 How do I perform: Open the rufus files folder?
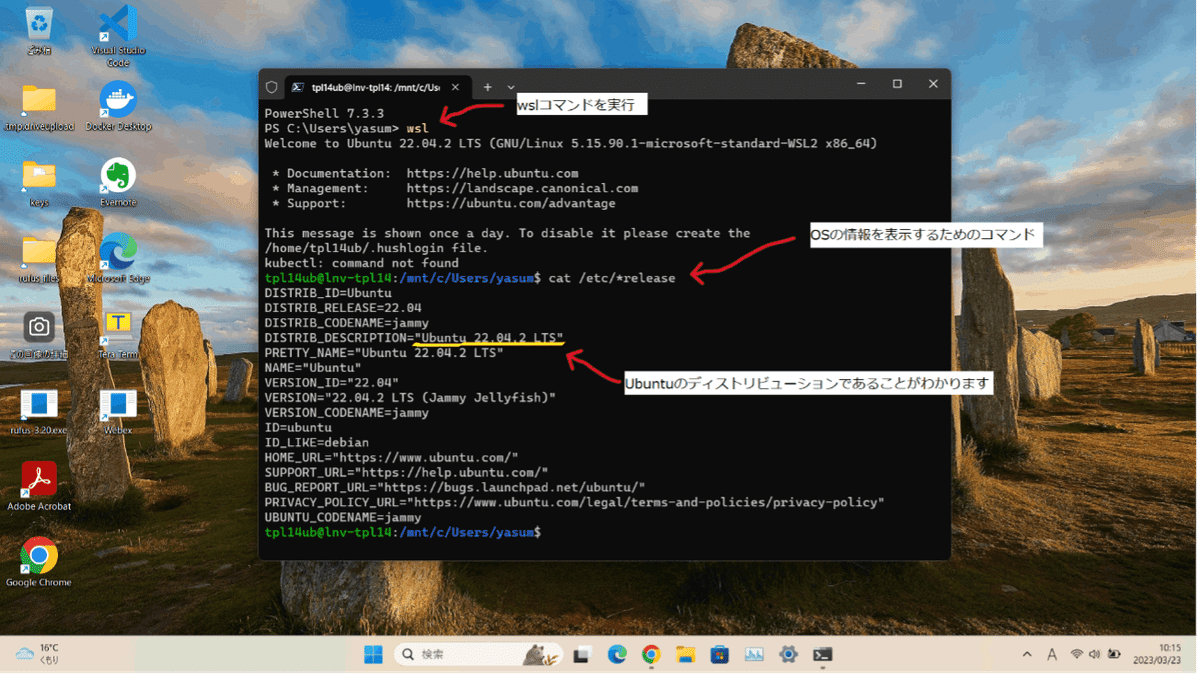click(39, 260)
